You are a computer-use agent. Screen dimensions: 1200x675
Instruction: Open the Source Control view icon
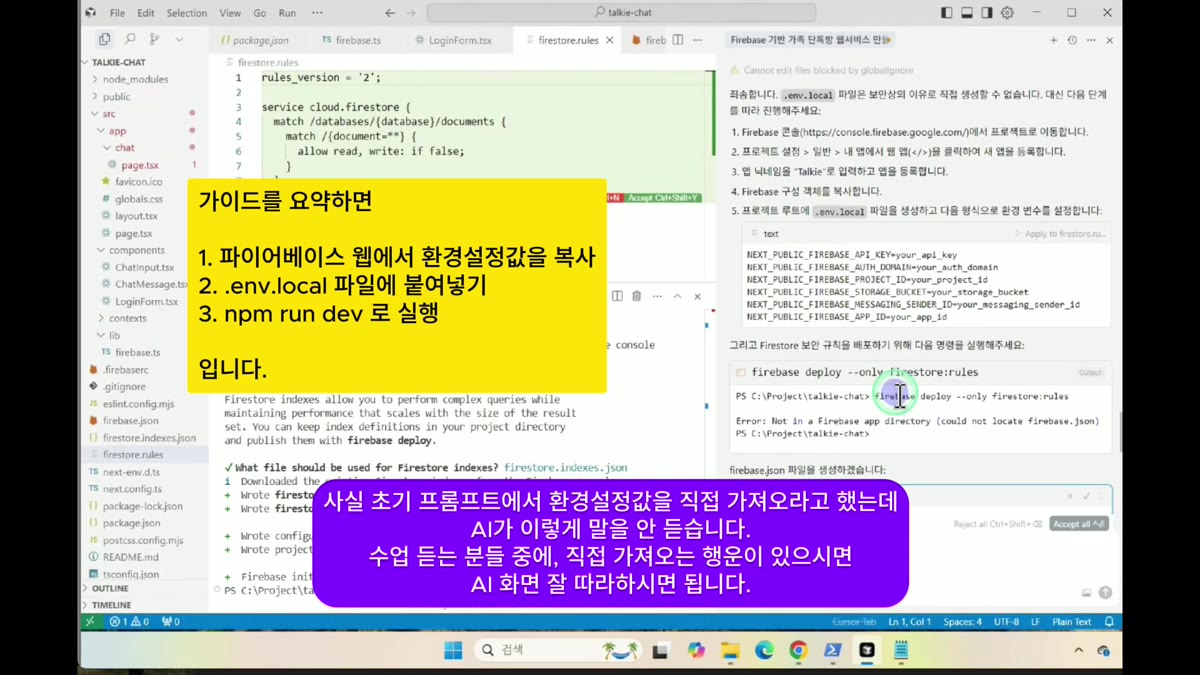[154, 39]
